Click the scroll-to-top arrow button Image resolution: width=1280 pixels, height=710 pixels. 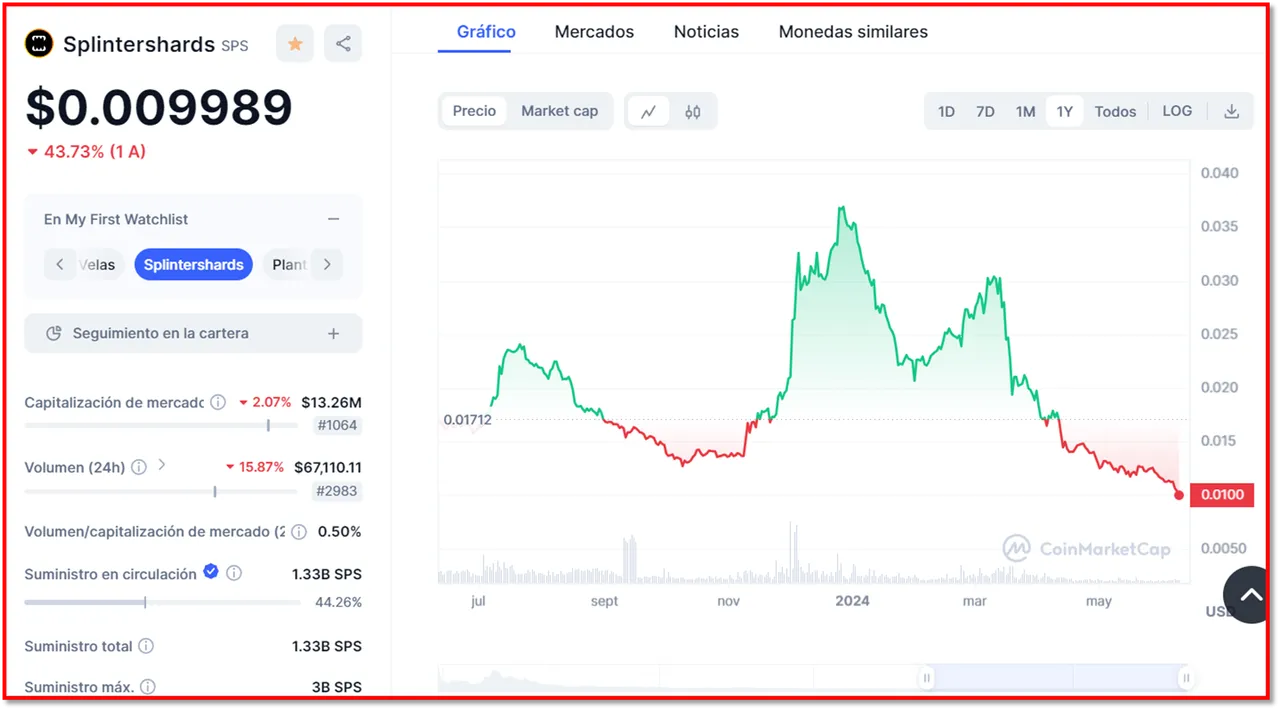pos(1250,594)
